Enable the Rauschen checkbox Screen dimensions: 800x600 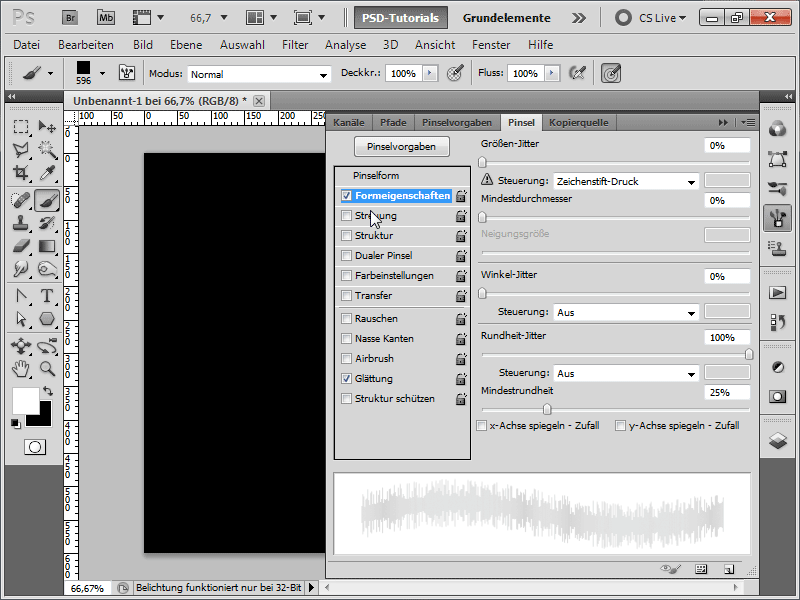point(346,318)
